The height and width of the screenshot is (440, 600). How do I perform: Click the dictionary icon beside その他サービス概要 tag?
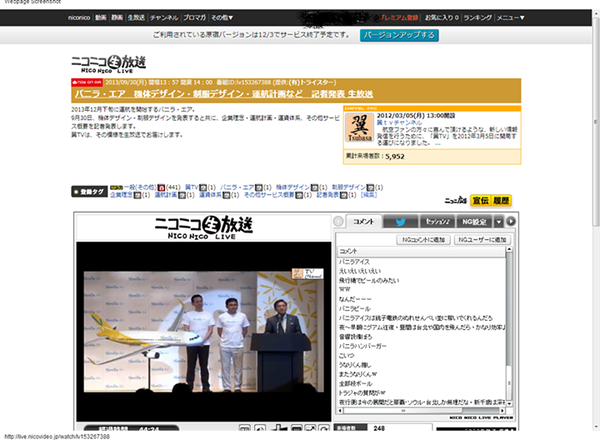(x=298, y=196)
